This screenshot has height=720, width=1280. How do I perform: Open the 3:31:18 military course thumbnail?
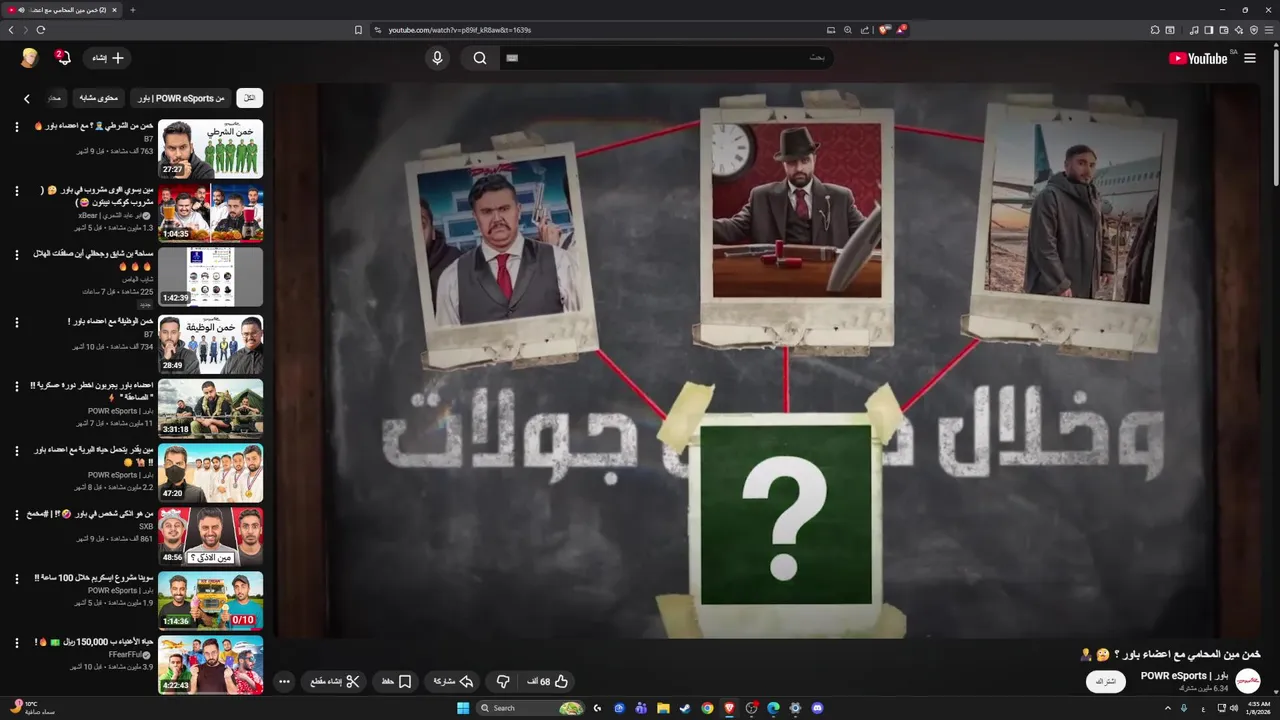point(210,409)
